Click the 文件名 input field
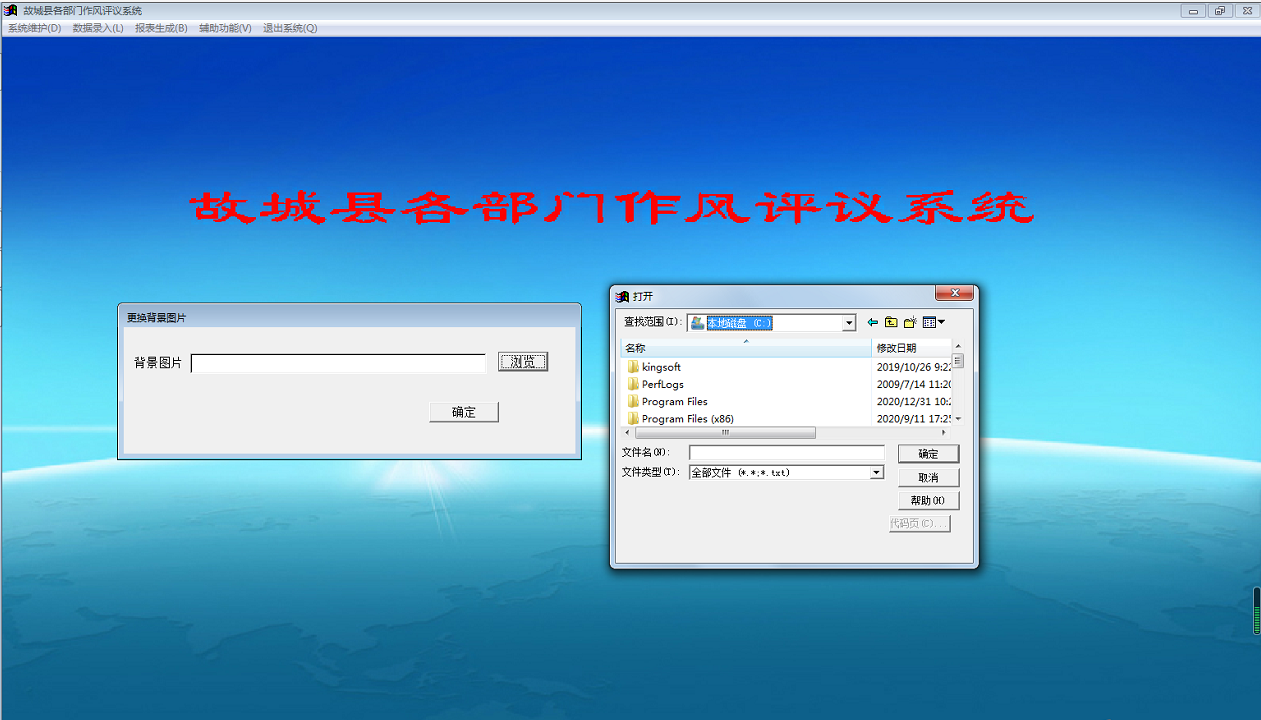Viewport: 1261px width, 720px height. coord(786,453)
